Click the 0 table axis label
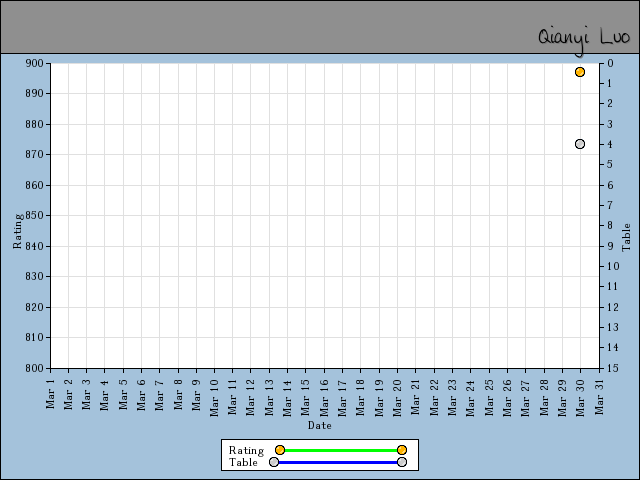Viewport: 640px width, 480px height. pyautogui.click(x=611, y=63)
